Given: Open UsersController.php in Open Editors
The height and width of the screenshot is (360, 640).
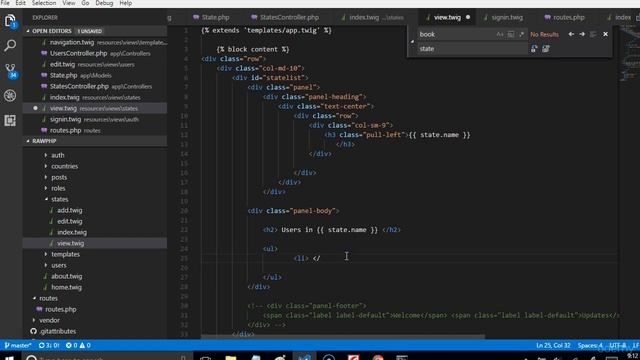Looking at the screenshot, I should click(95, 53).
